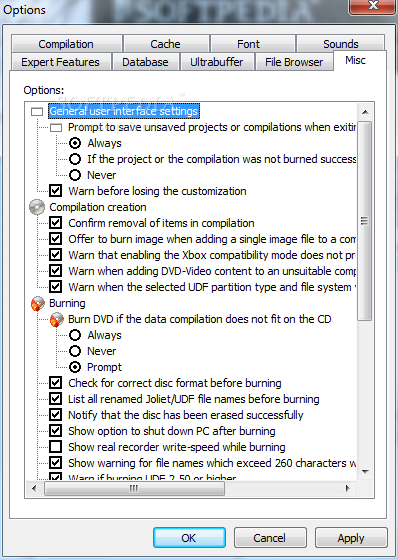
Task: Confirm settings with the OK button
Action: [x=189, y=538]
